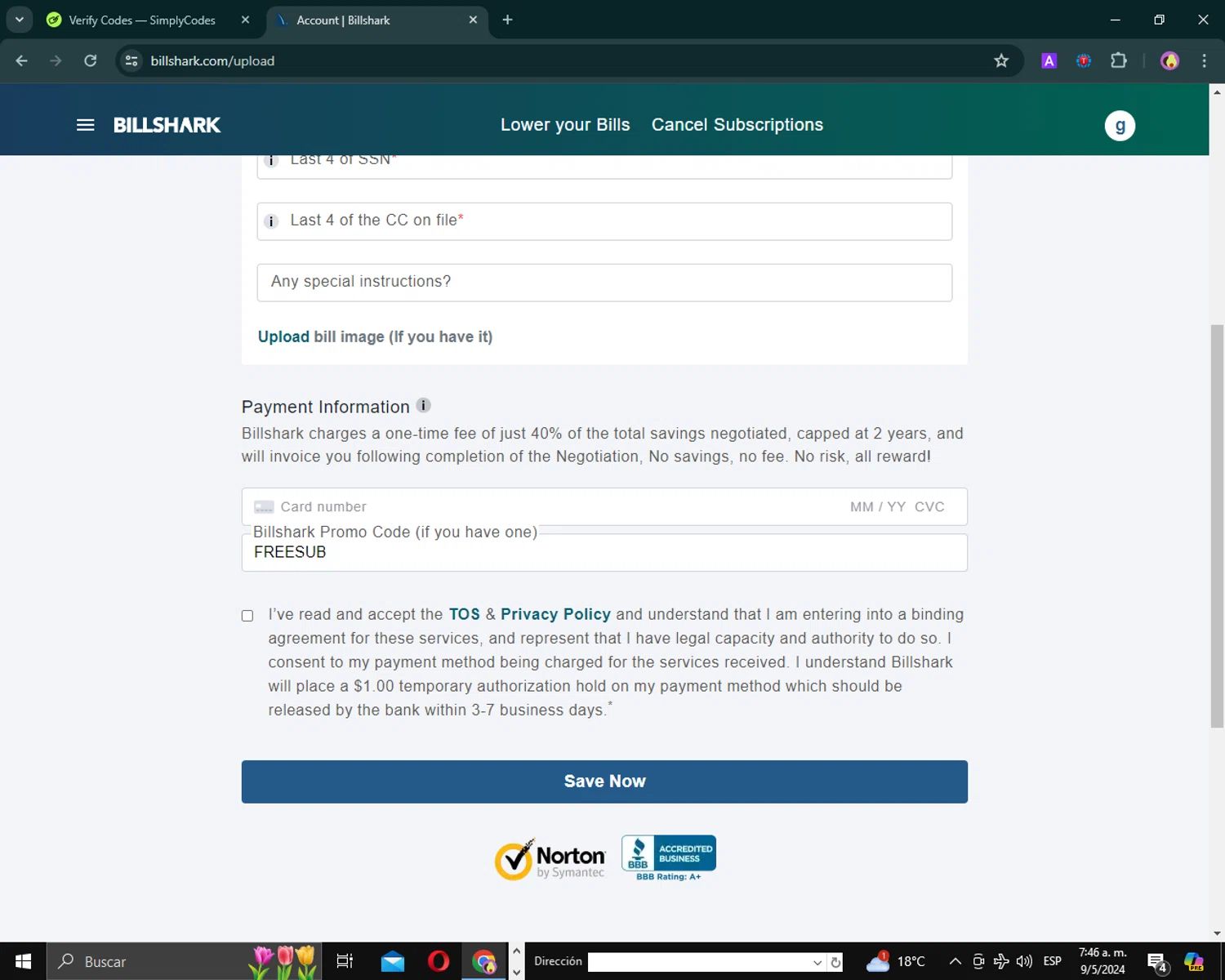Image resolution: width=1225 pixels, height=980 pixels.
Task: Close the Account | Billshark tab
Action: coord(473,20)
